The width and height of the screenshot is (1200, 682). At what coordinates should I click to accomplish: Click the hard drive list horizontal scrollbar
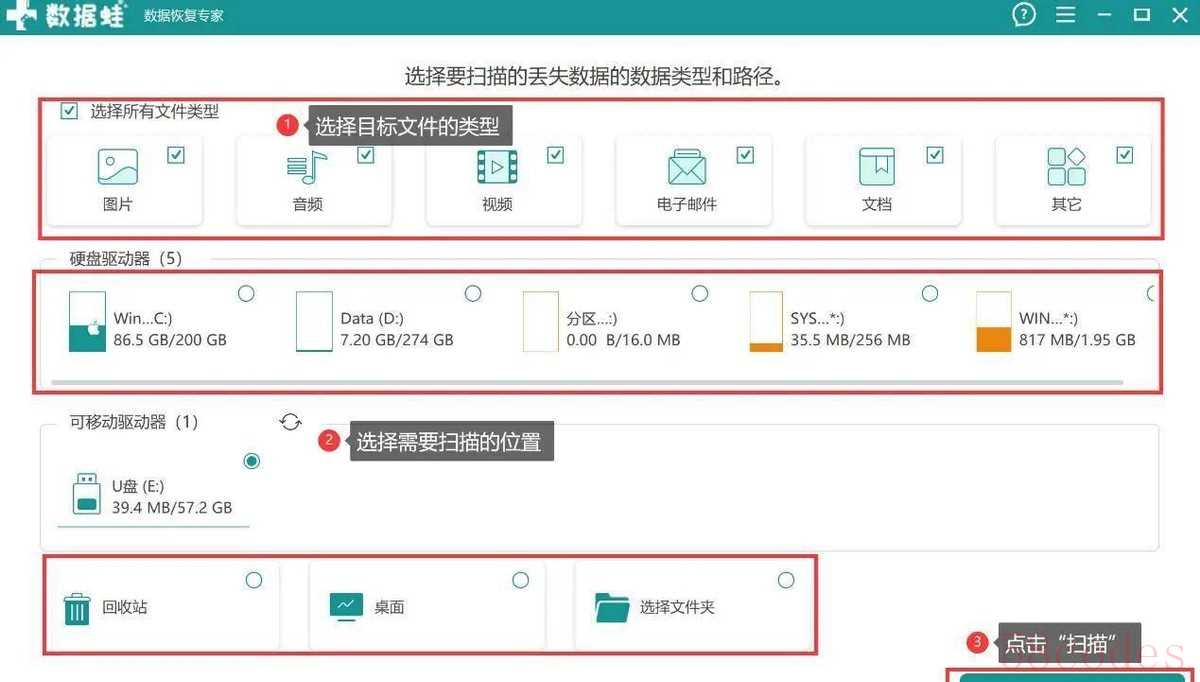(x=586, y=382)
